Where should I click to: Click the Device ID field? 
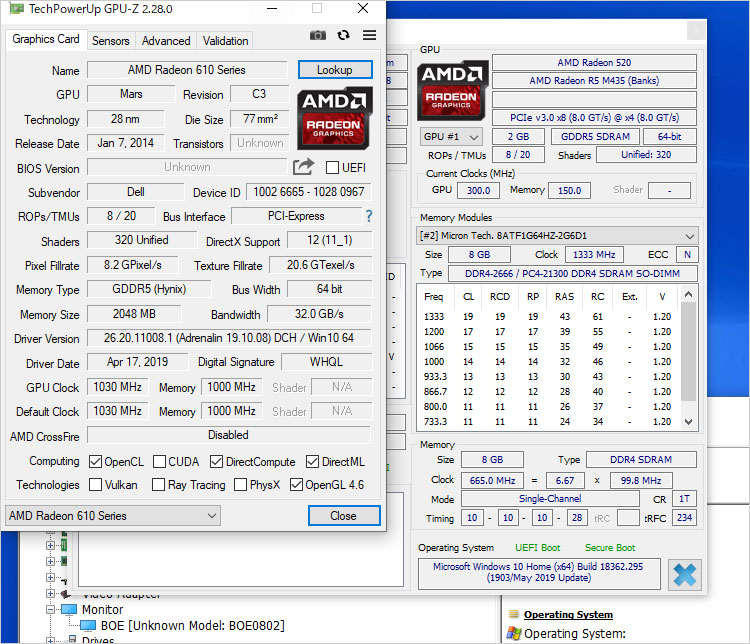tap(309, 192)
